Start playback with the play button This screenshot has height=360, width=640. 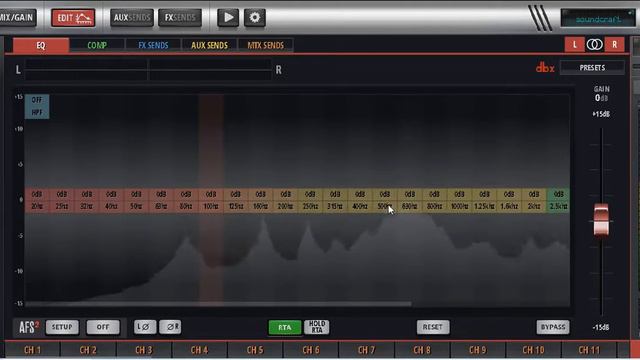(228, 18)
